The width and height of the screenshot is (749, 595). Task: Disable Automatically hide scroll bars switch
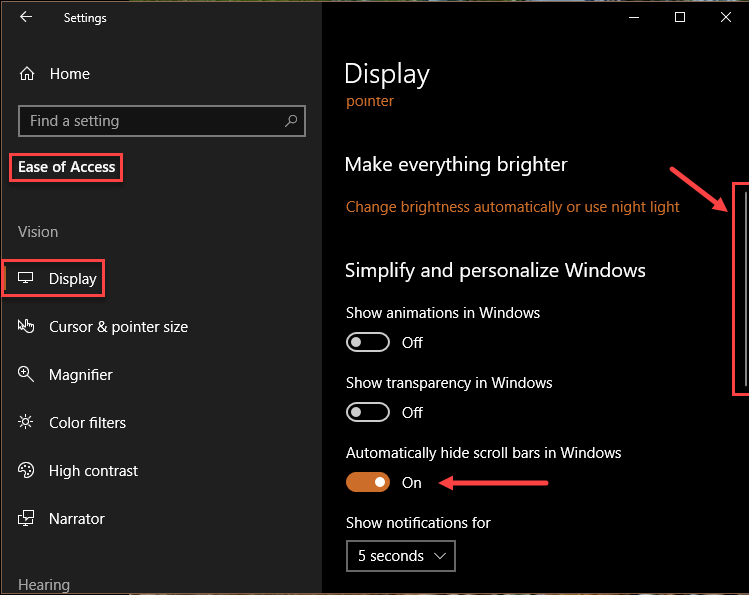pos(368,482)
